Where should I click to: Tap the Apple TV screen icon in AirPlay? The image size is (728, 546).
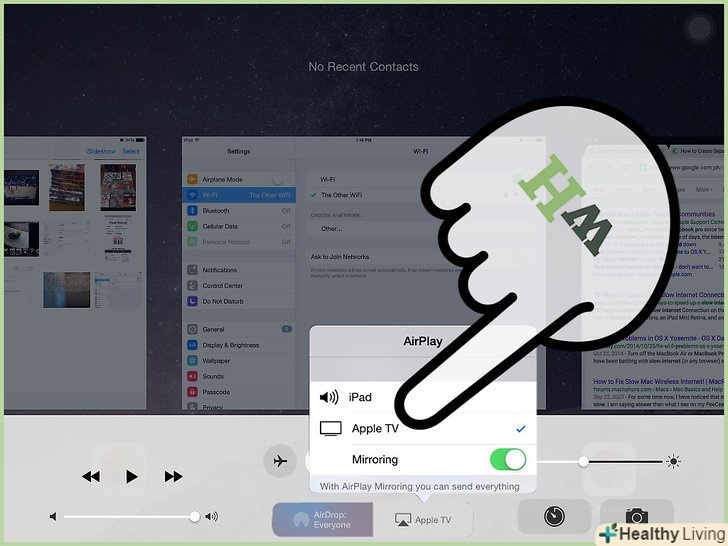point(331,429)
